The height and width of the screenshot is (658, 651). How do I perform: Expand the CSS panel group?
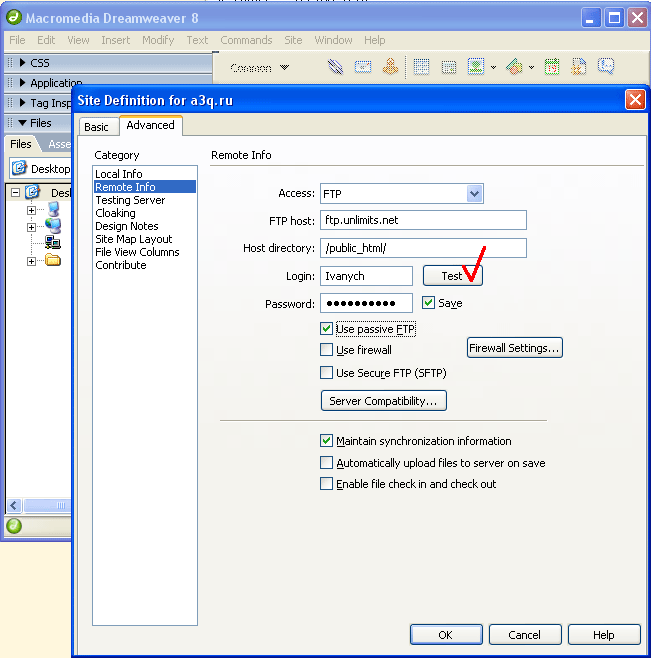coord(23,63)
